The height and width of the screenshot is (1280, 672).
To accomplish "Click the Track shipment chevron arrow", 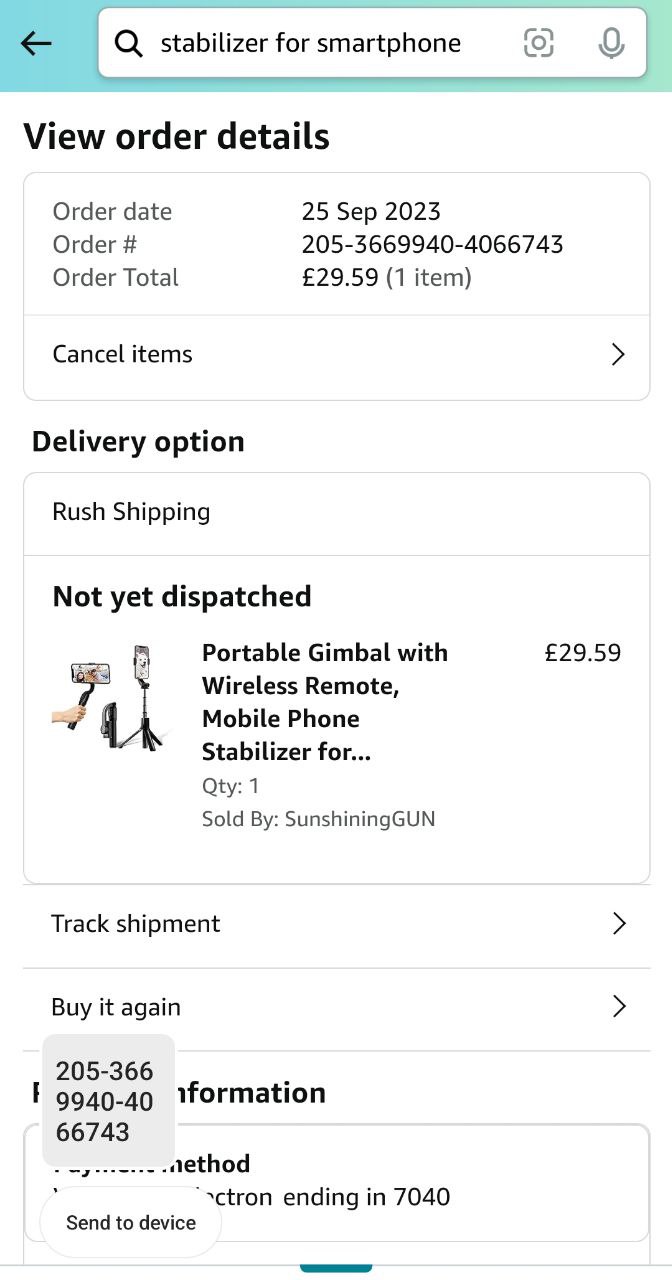I will tap(619, 923).
